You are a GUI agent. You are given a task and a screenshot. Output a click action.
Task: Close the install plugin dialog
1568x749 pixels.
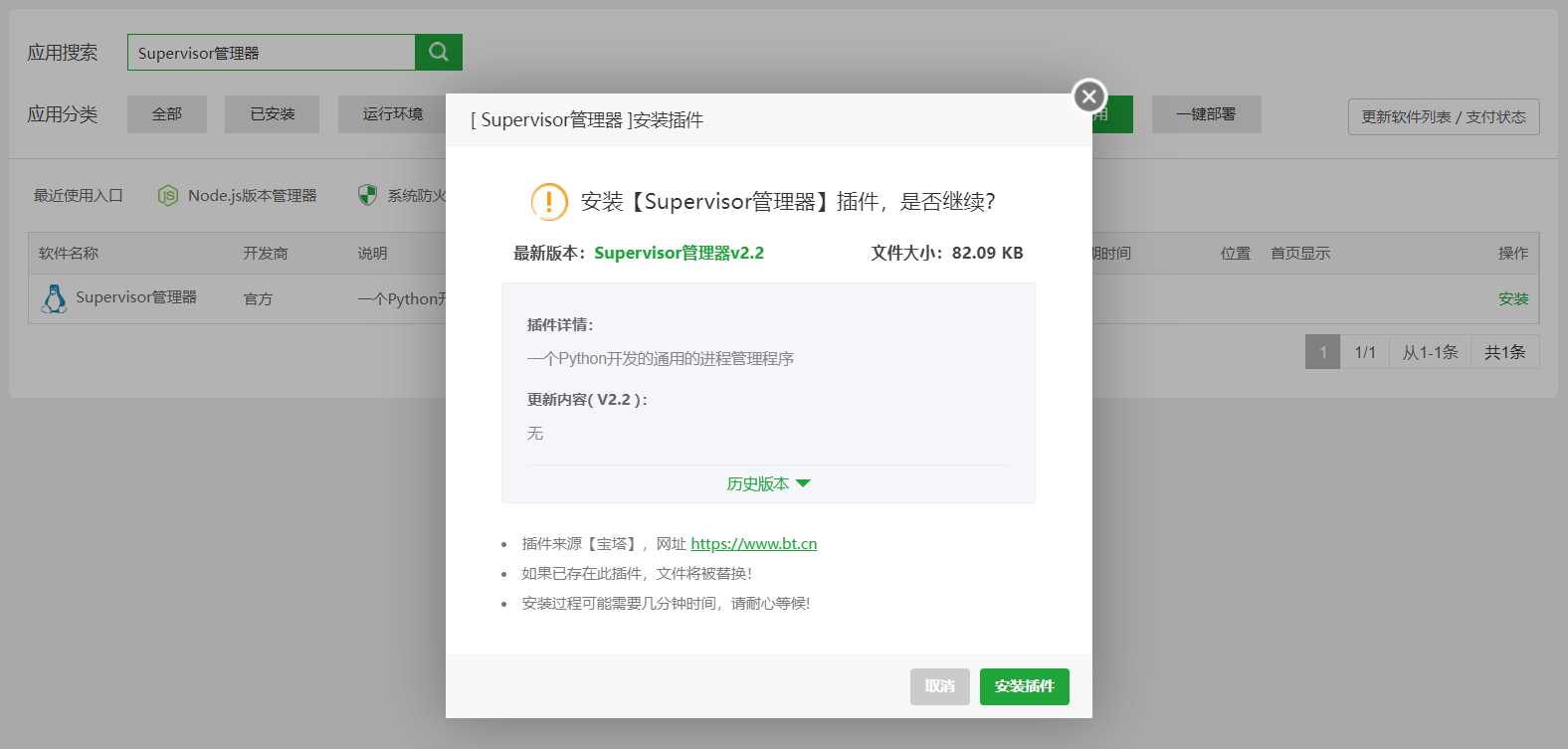1089,96
